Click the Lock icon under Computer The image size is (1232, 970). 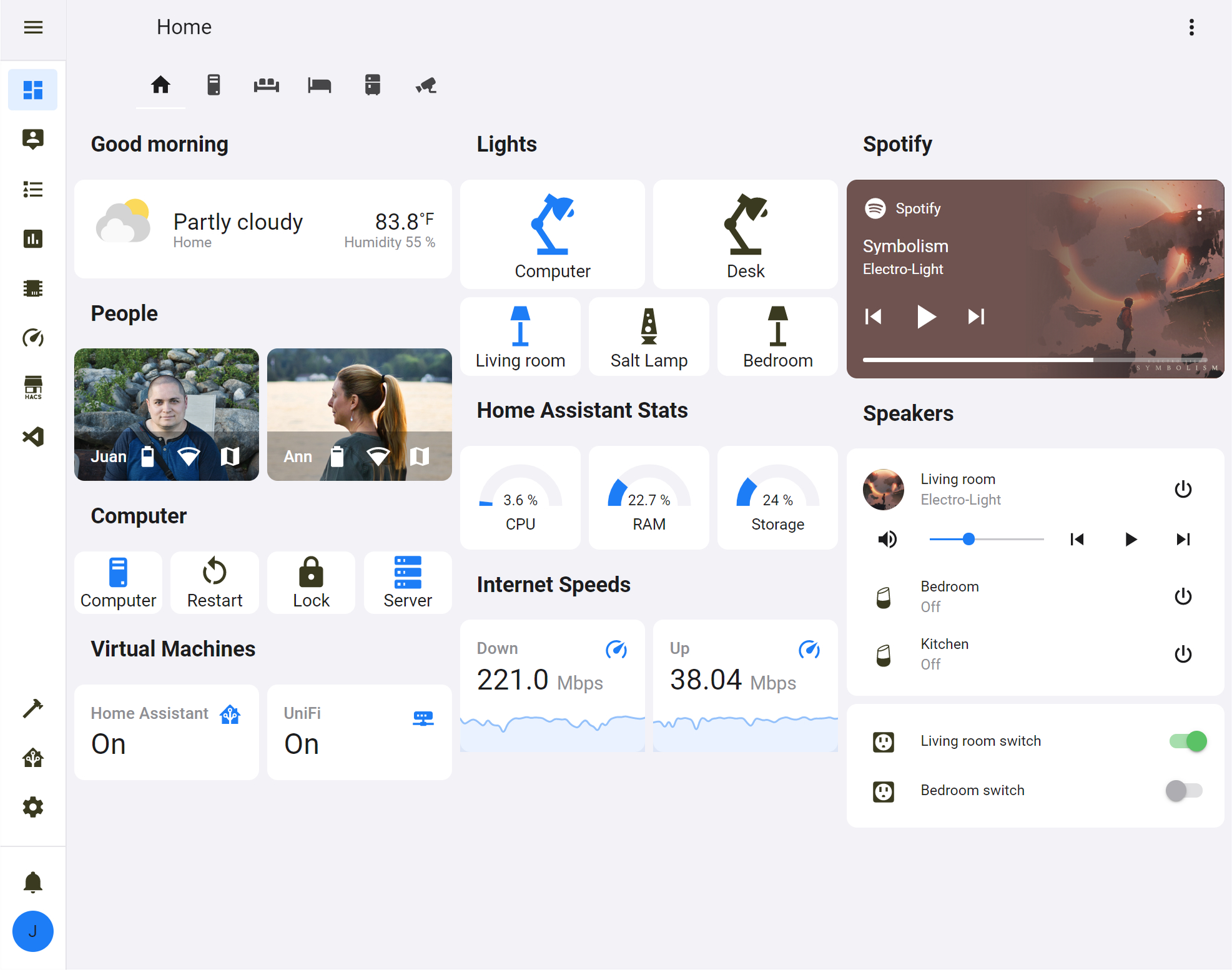pyautogui.click(x=310, y=582)
